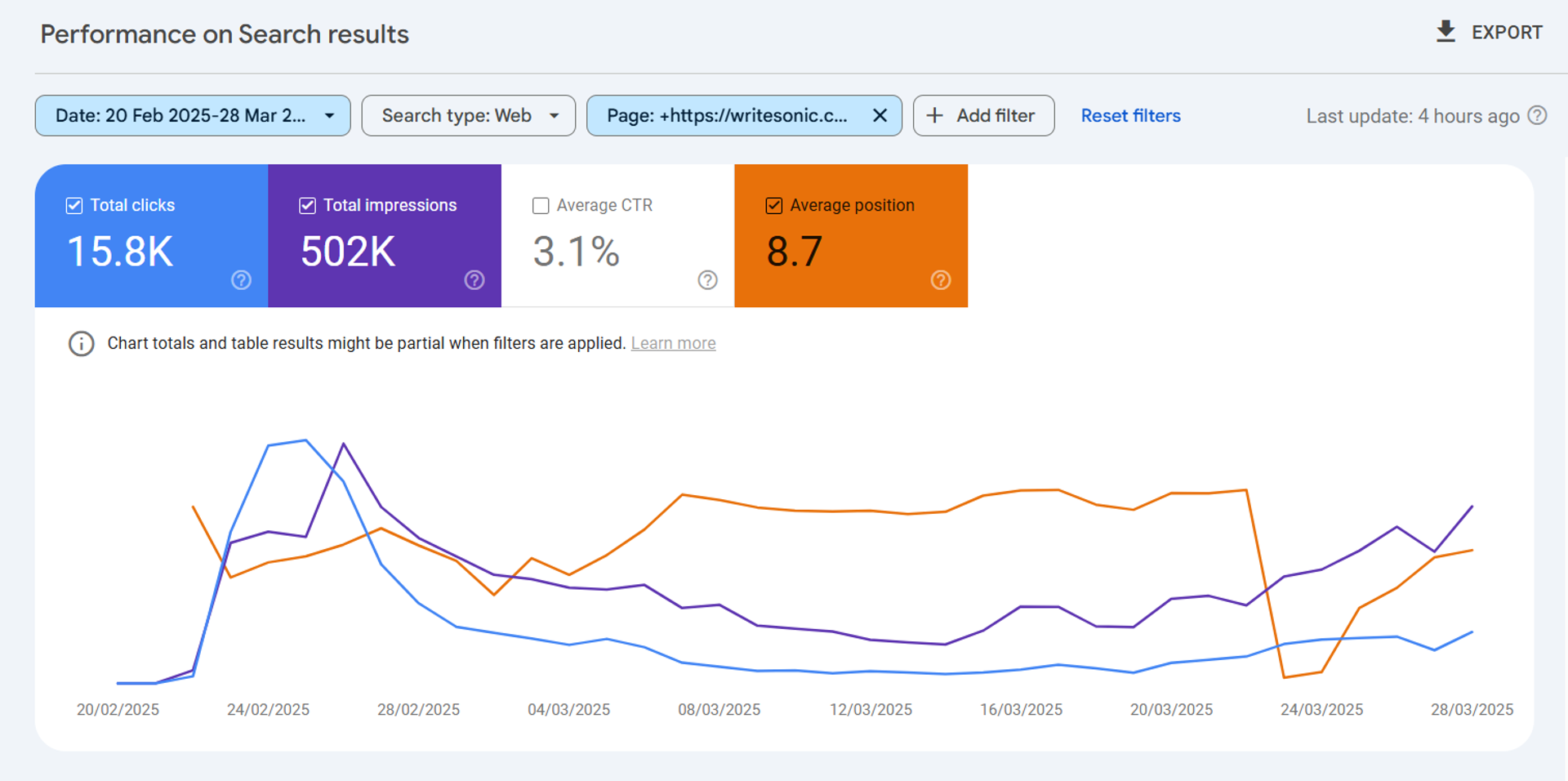Remove the Page filter with X icon
This screenshot has width=1568, height=781.
click(x=880, y=115)
